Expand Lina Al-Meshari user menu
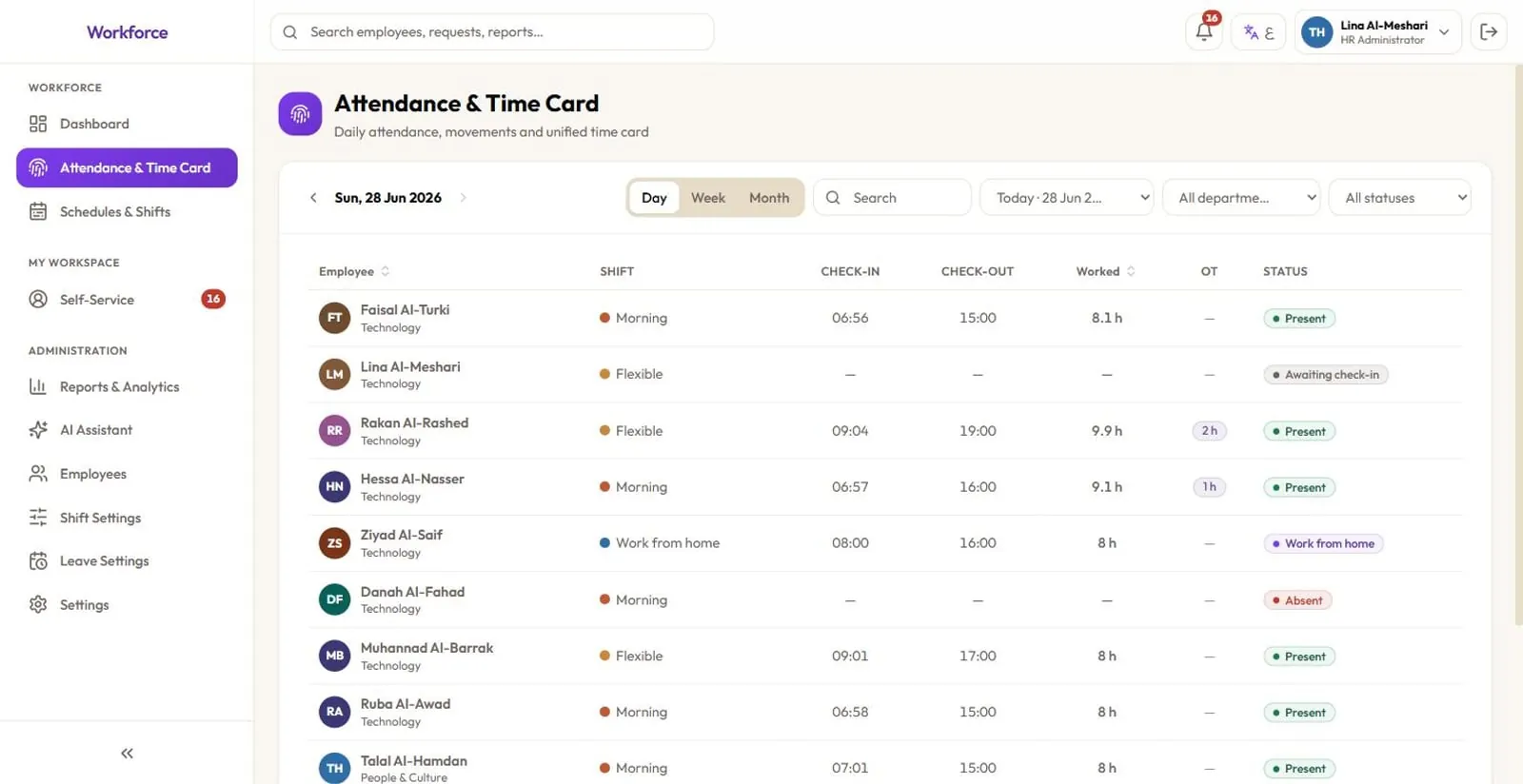The image size is (1523, 784). point(1377,32)
